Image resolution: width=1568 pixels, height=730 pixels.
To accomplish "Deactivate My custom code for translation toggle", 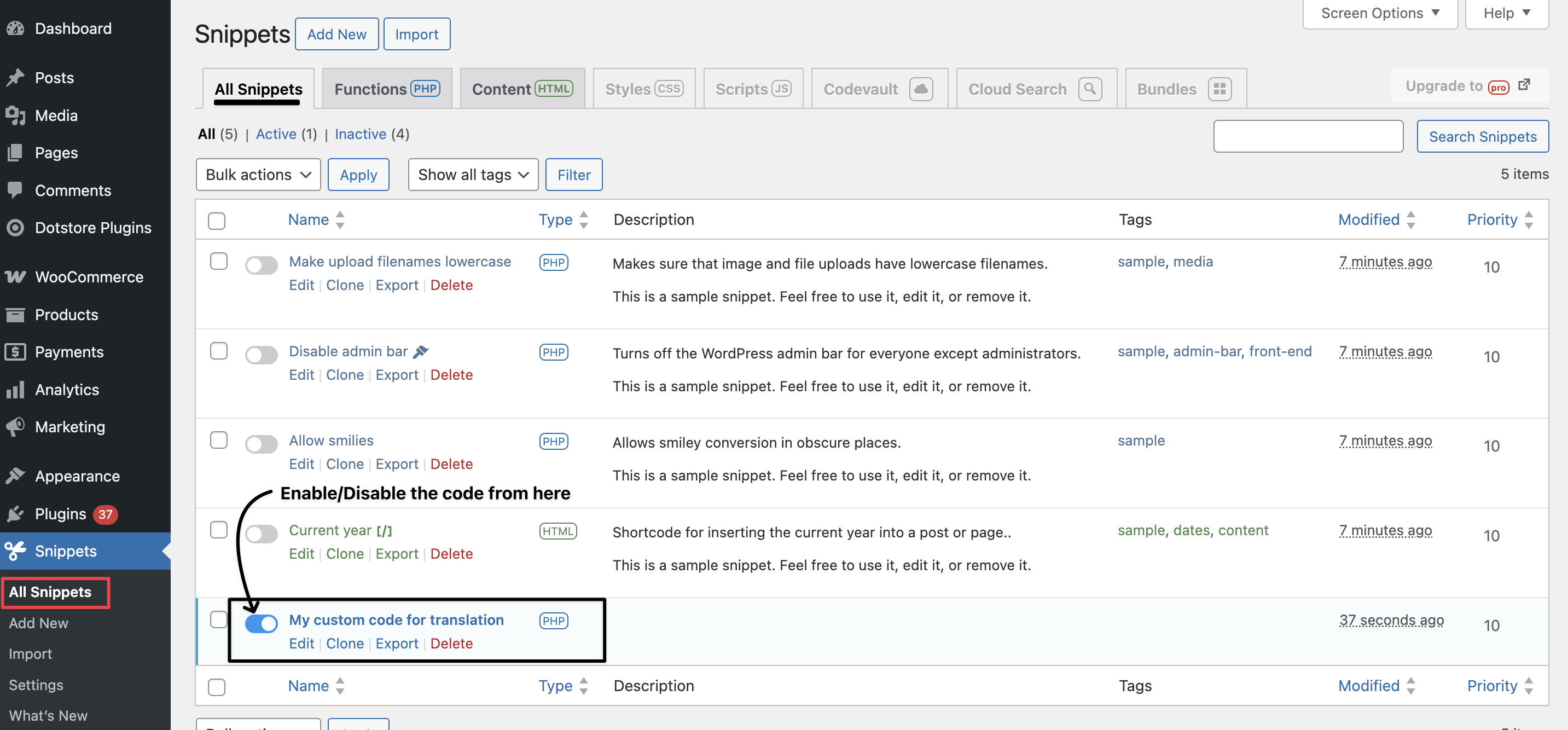I will pos(261,623).
